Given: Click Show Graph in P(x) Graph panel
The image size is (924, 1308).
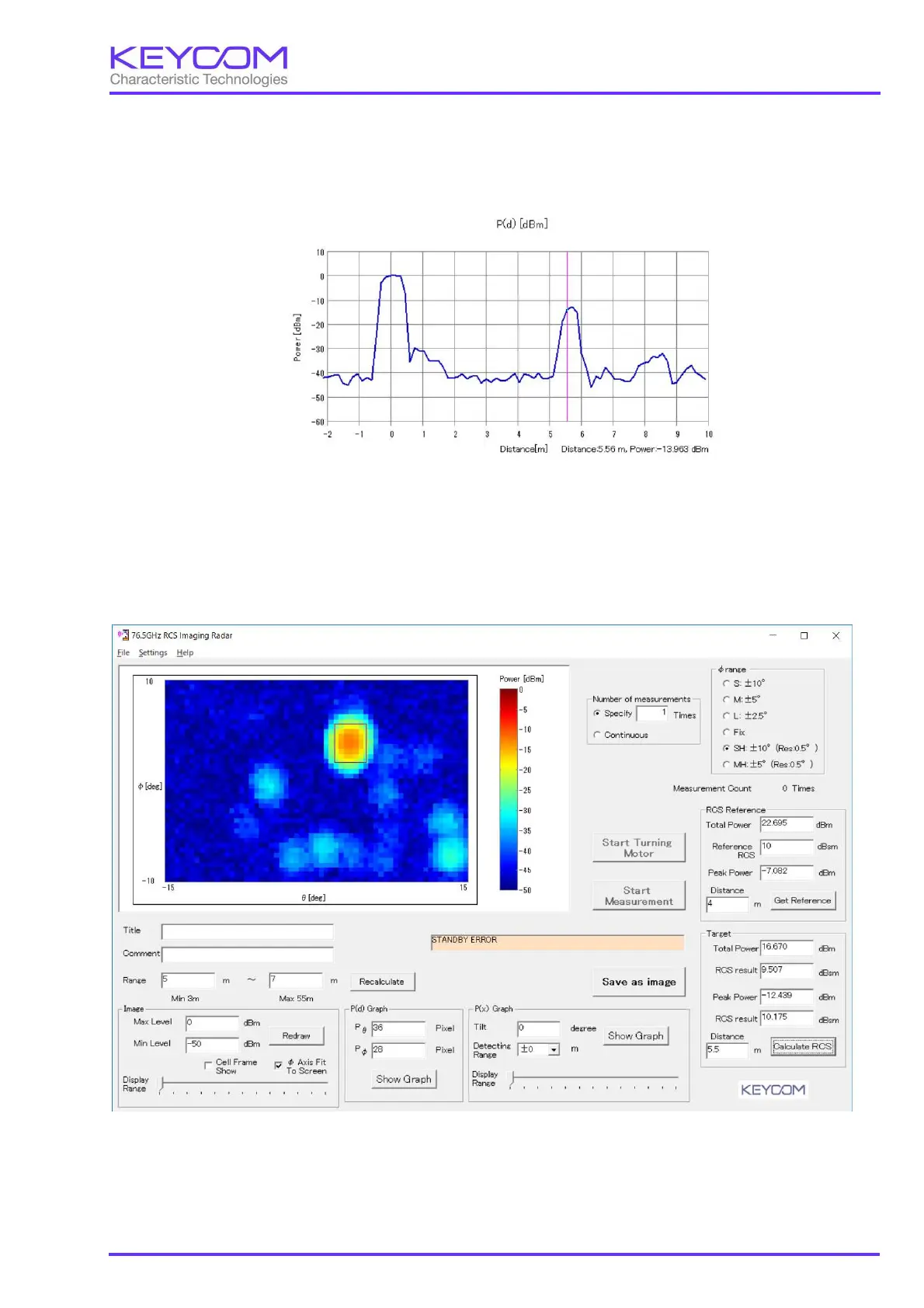Looking at the screenshot, I should coord(636,1035).
